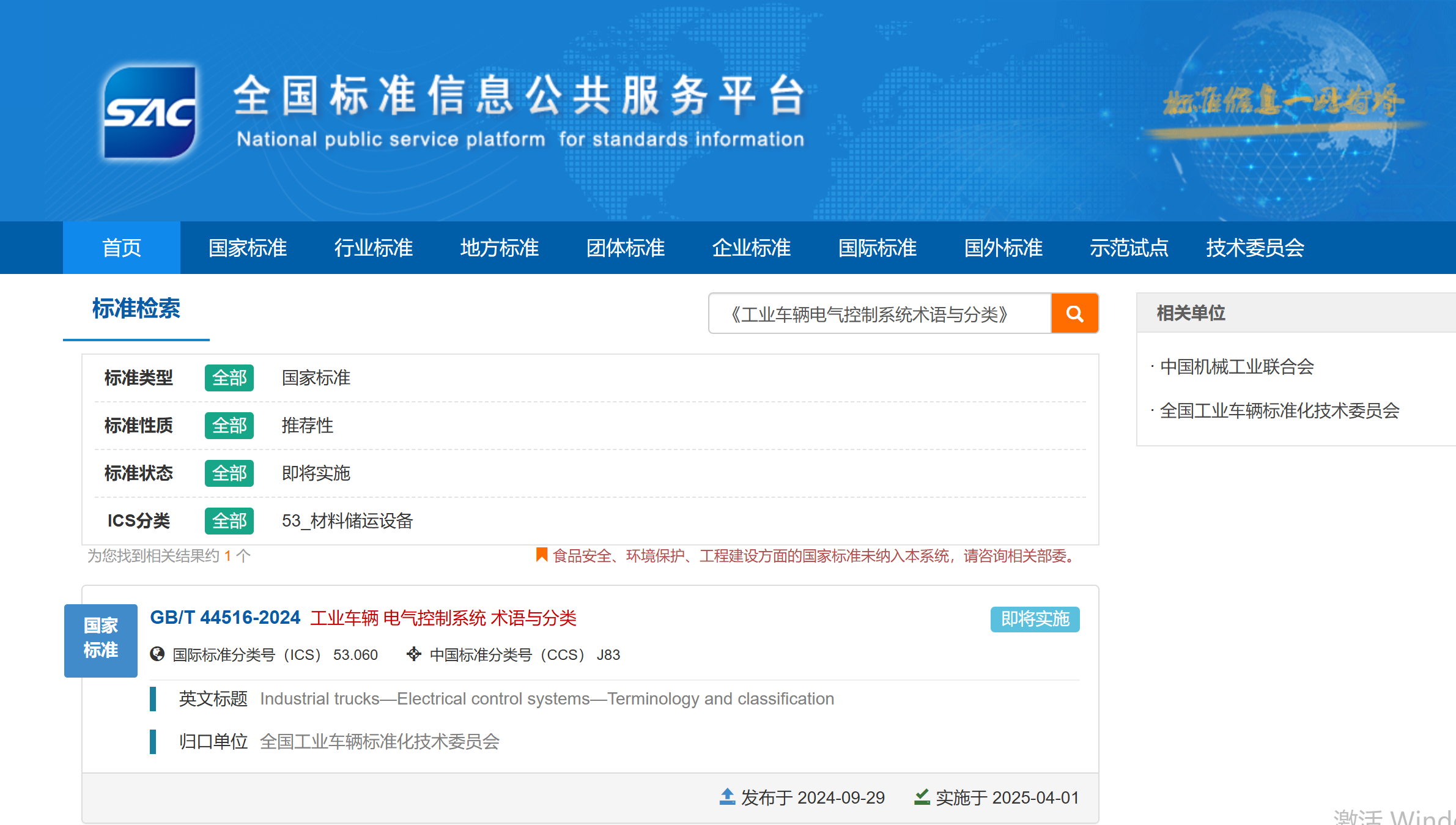Click the publish date upload icon
1456x825 pixels.
[727, 796]
